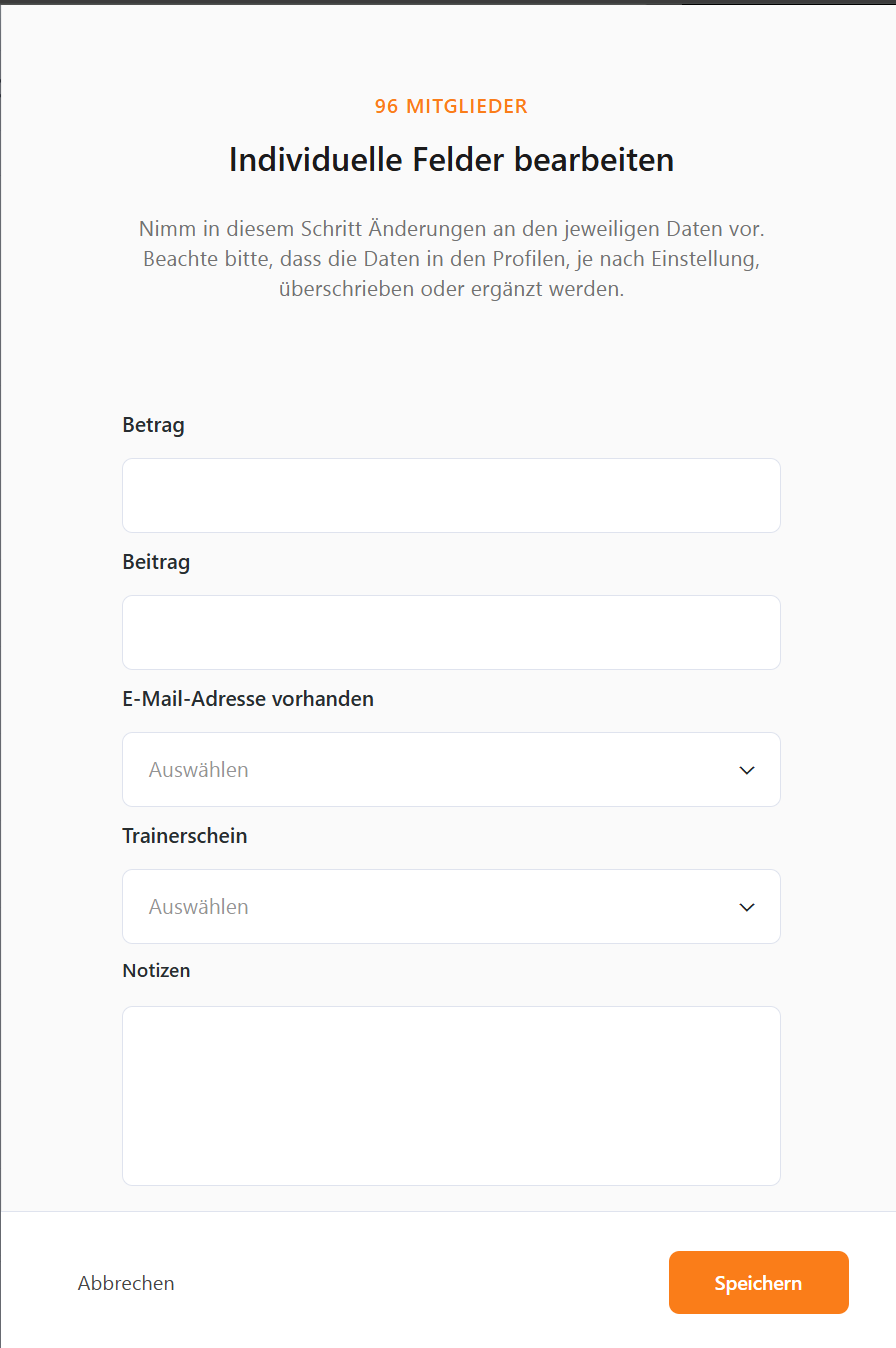Cancel editing via Abbrechen
The height and width of the screenshot is (1348, 896).
pyautogui.click(x=126, y=1283)
